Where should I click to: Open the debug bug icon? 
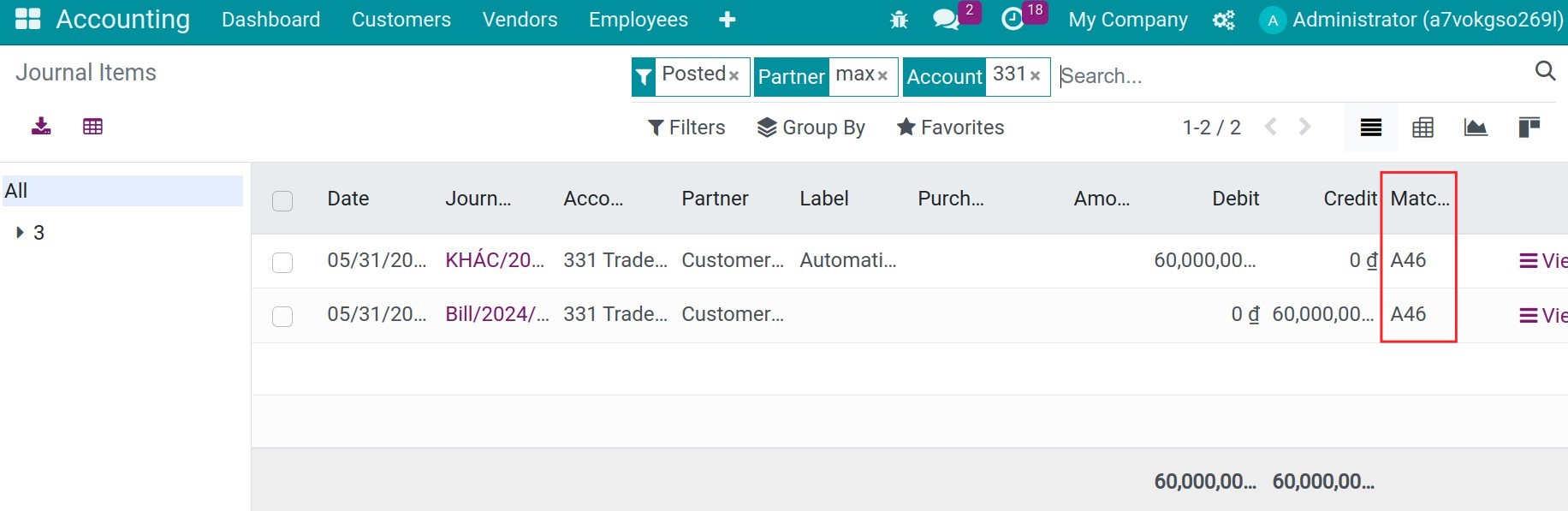[899, 20]
